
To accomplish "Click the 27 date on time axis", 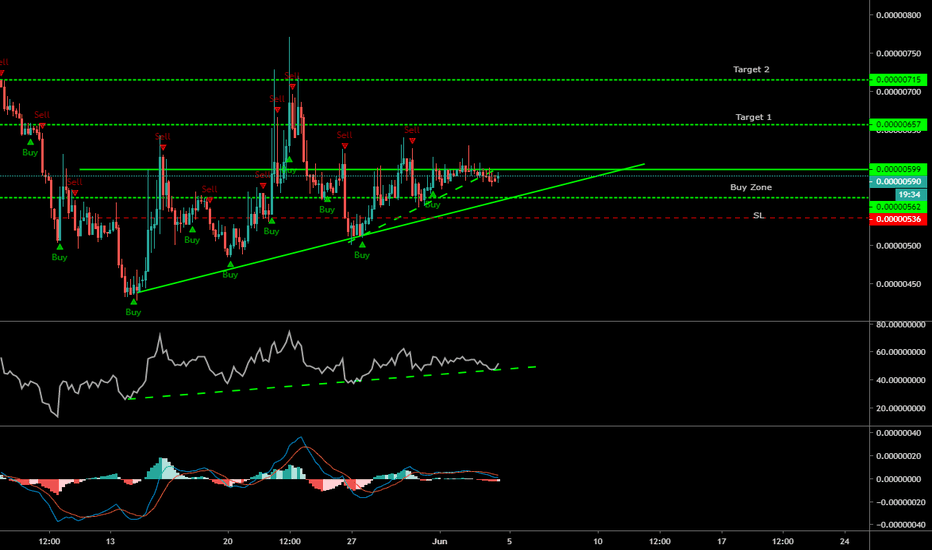I will [352, 541].
